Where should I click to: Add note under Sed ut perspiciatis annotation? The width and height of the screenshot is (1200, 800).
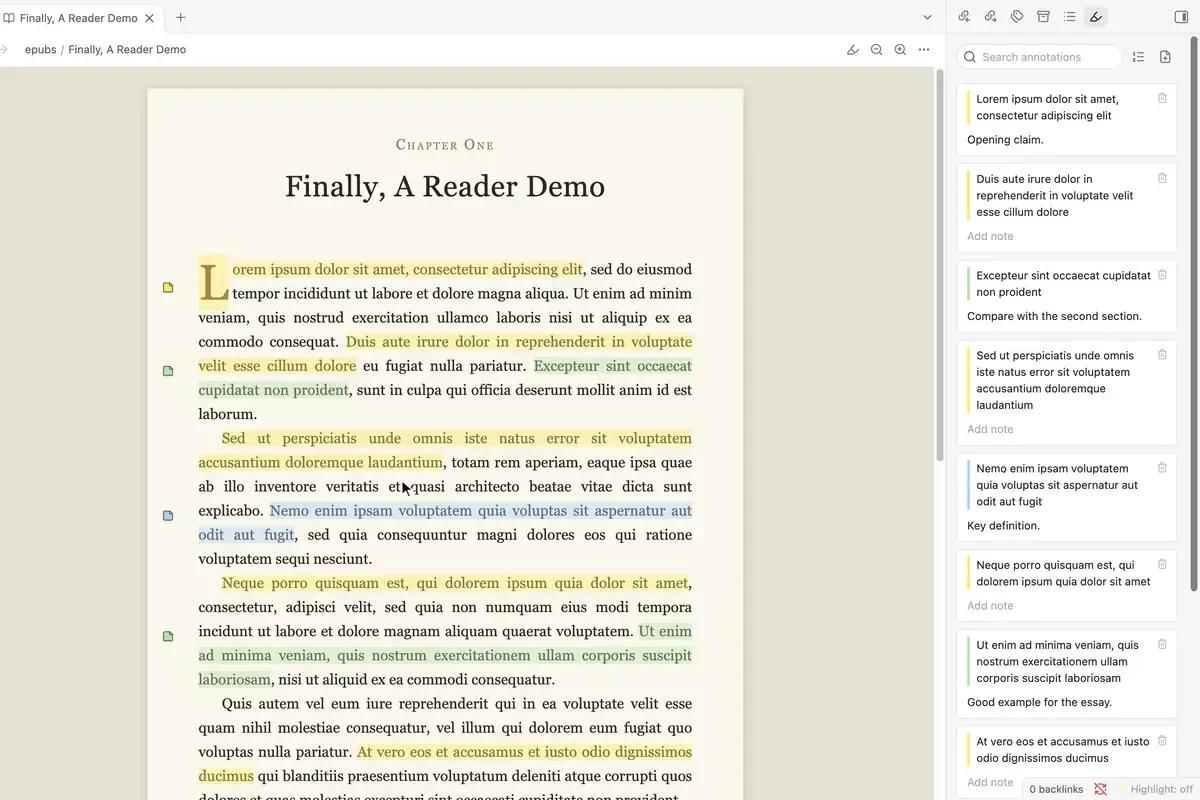990,429
